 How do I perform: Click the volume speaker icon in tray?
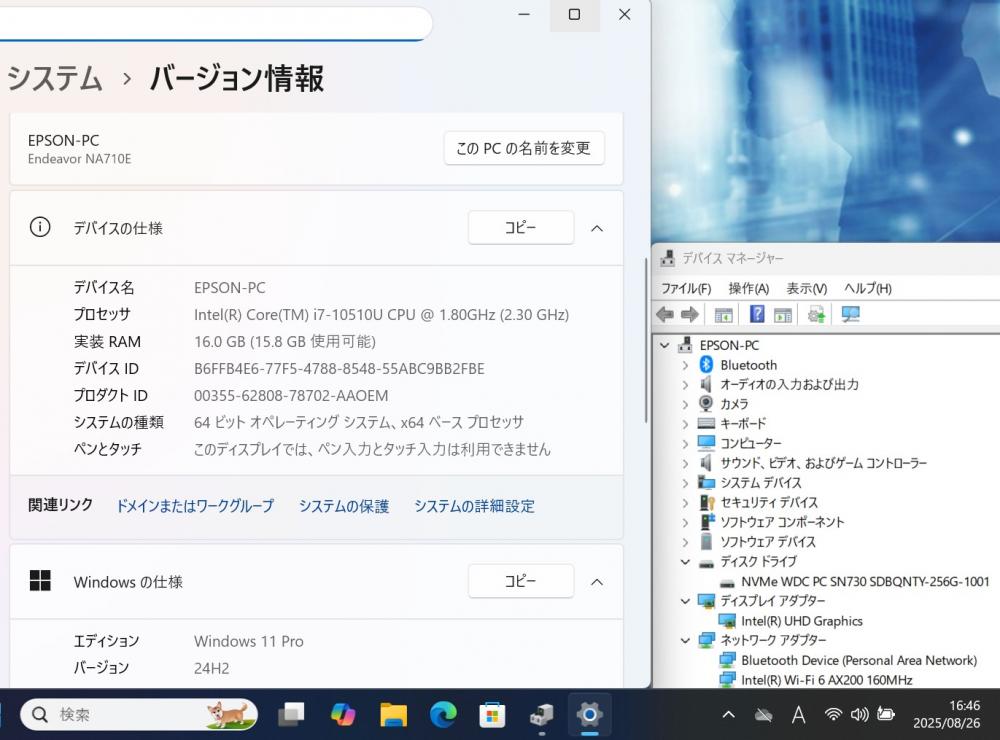click(x=859, y=714)
